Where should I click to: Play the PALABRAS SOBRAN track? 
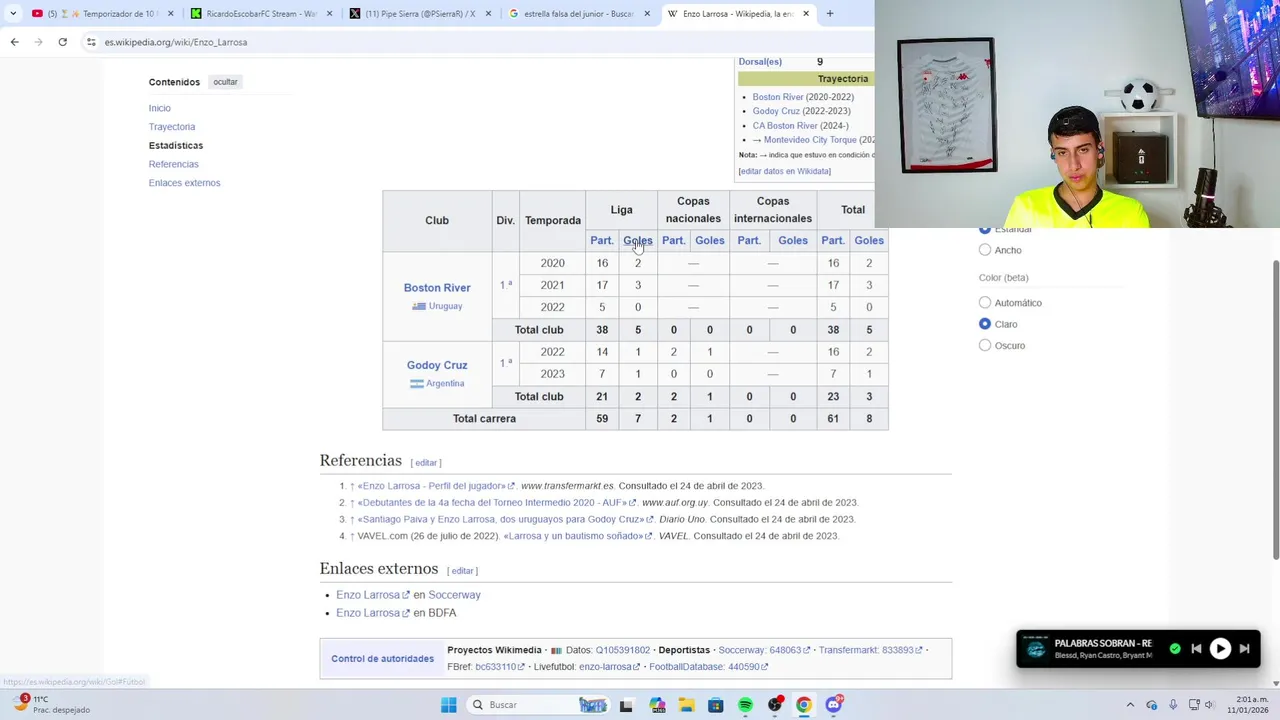[1220, 649]
